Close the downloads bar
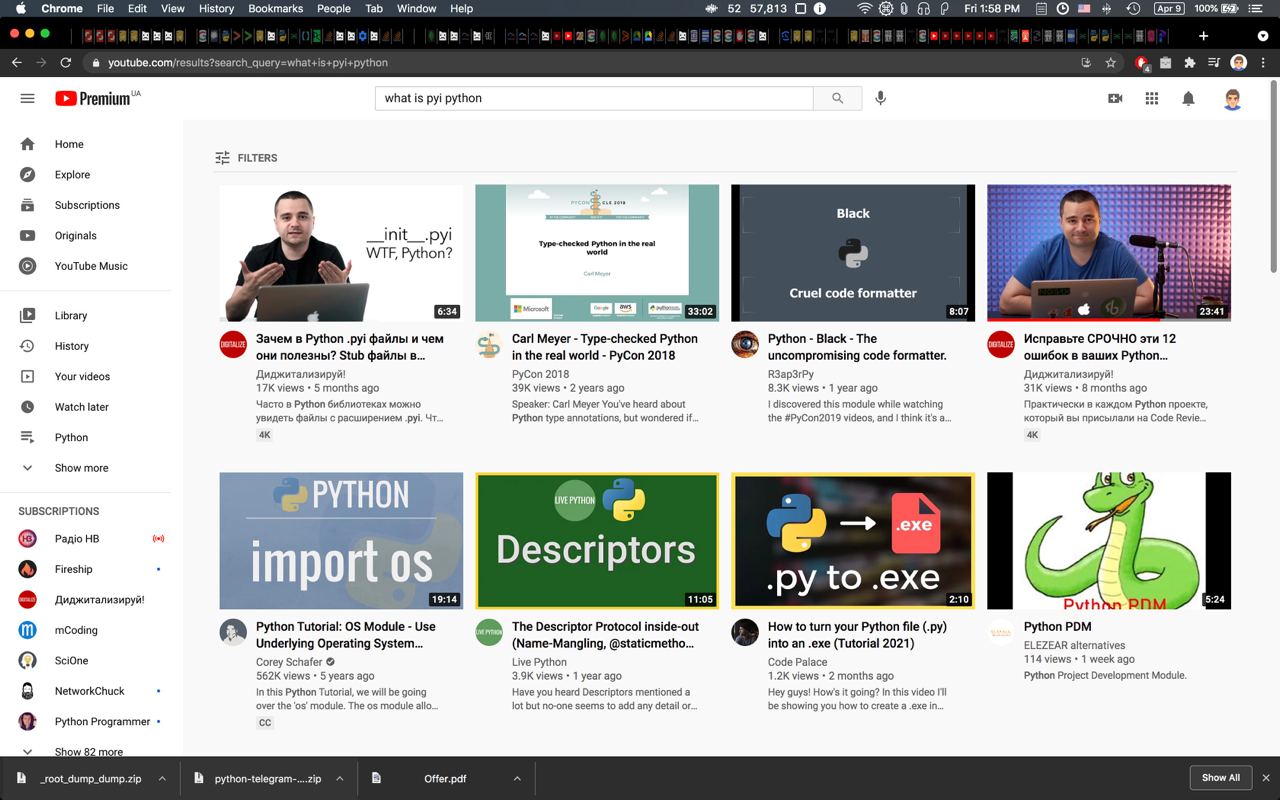Image resolution: width=1280 pixels, height=800 pixels. 1266,778
